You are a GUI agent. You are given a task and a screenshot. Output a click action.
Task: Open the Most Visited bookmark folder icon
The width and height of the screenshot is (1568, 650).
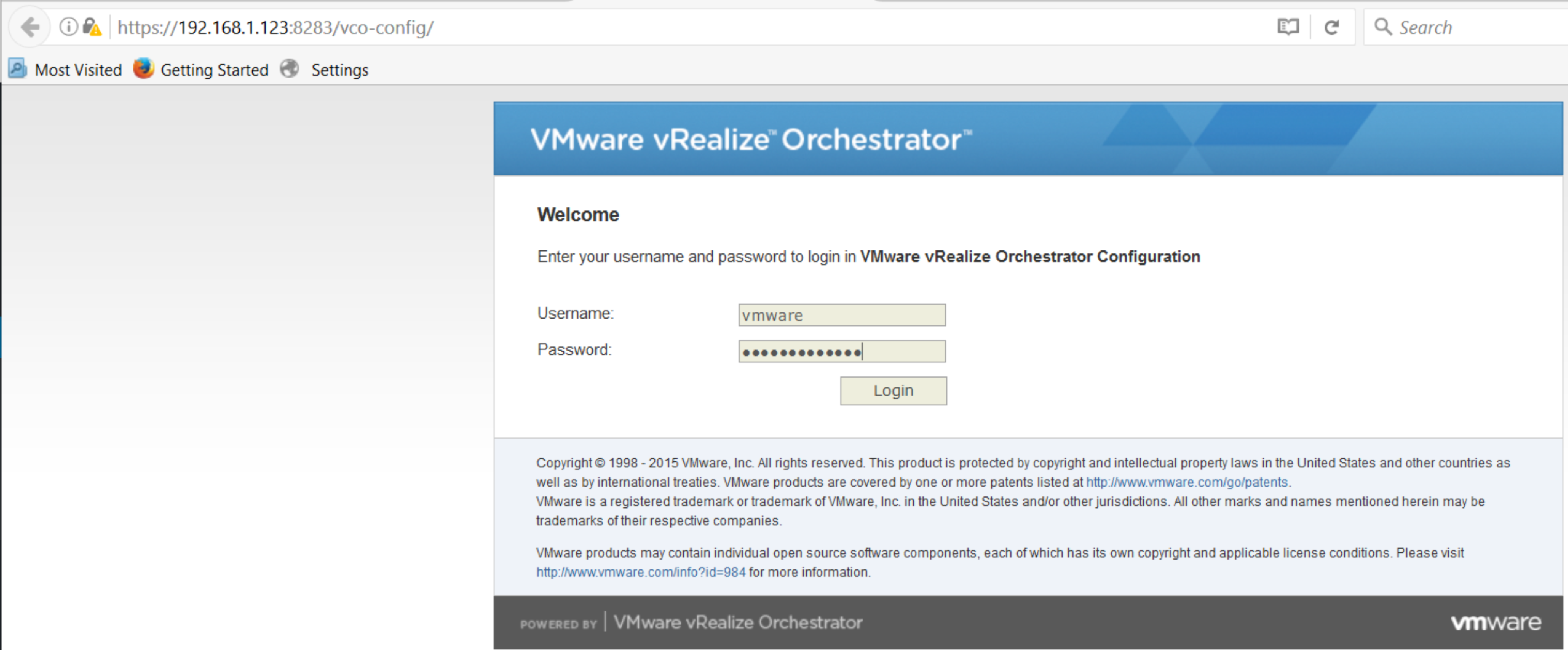[18, 69]
